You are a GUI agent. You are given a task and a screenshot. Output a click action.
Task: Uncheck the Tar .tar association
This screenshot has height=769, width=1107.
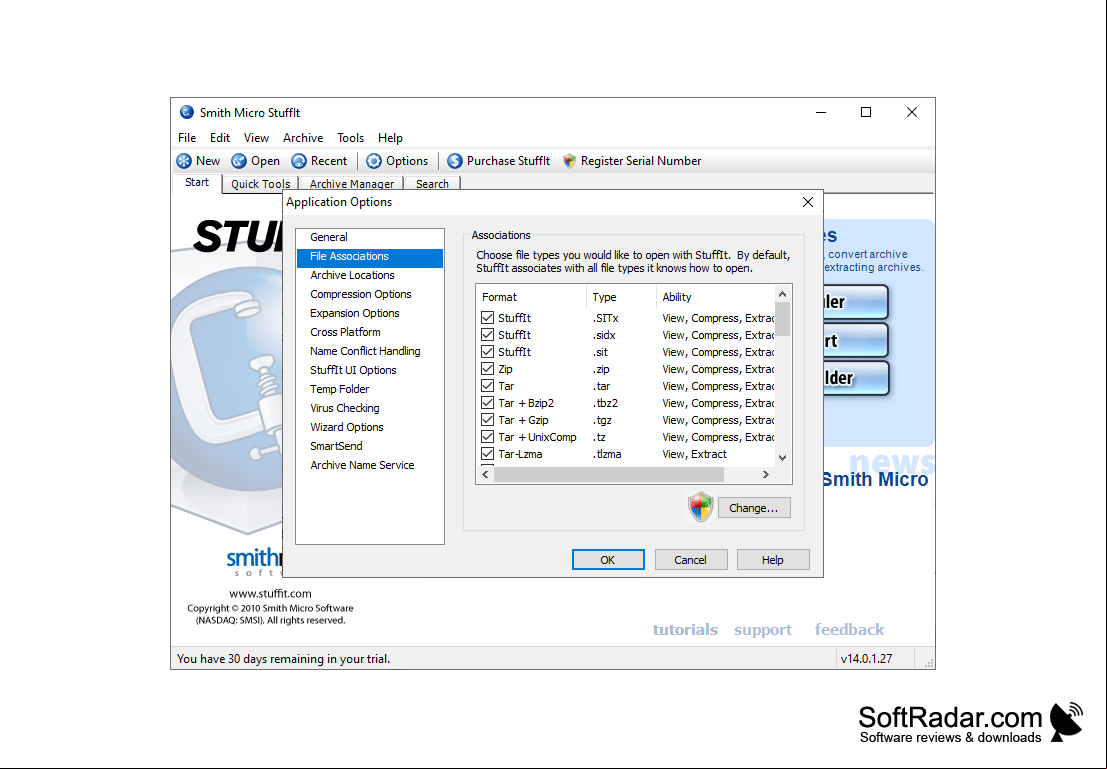pyautogui.click(x=487, y=386)
